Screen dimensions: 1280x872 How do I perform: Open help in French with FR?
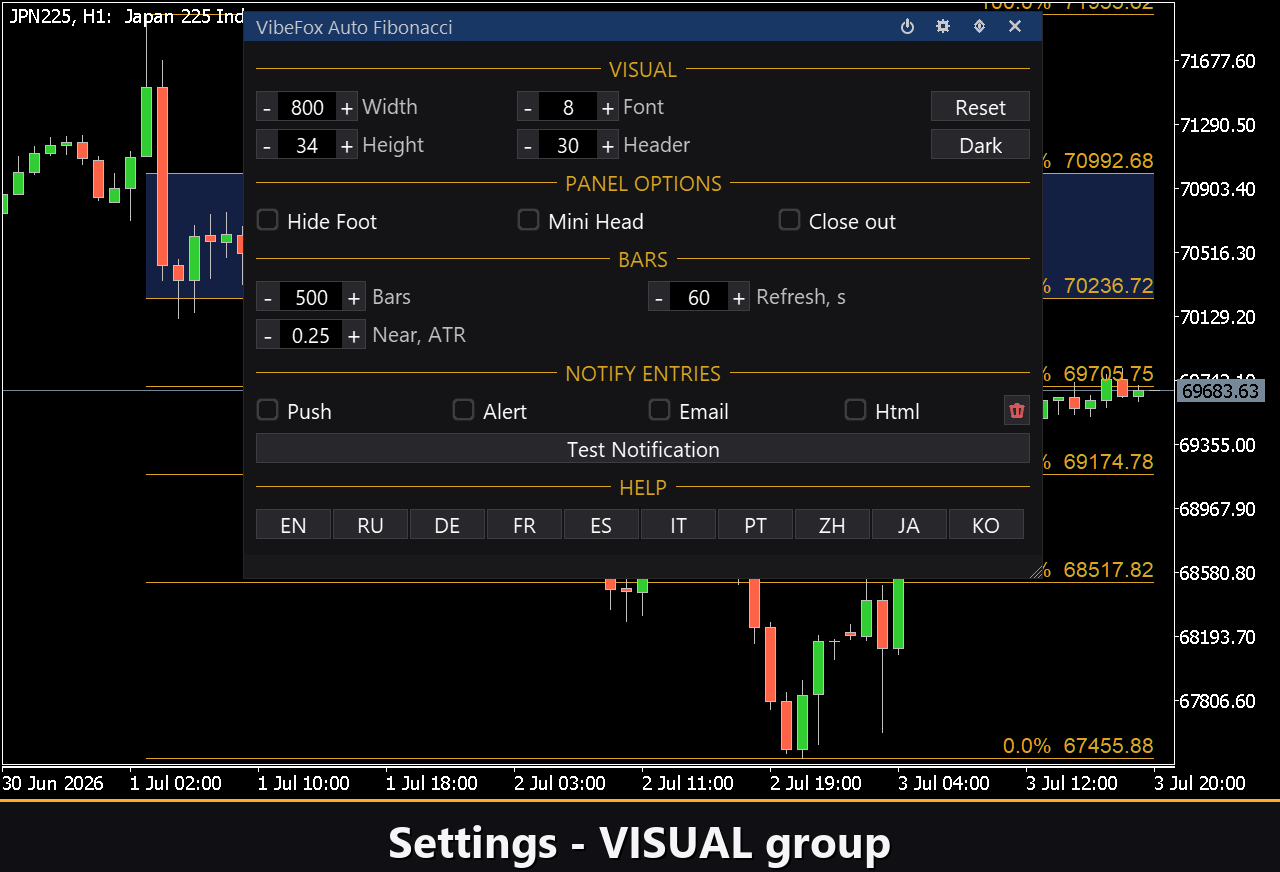pos(524,525)
